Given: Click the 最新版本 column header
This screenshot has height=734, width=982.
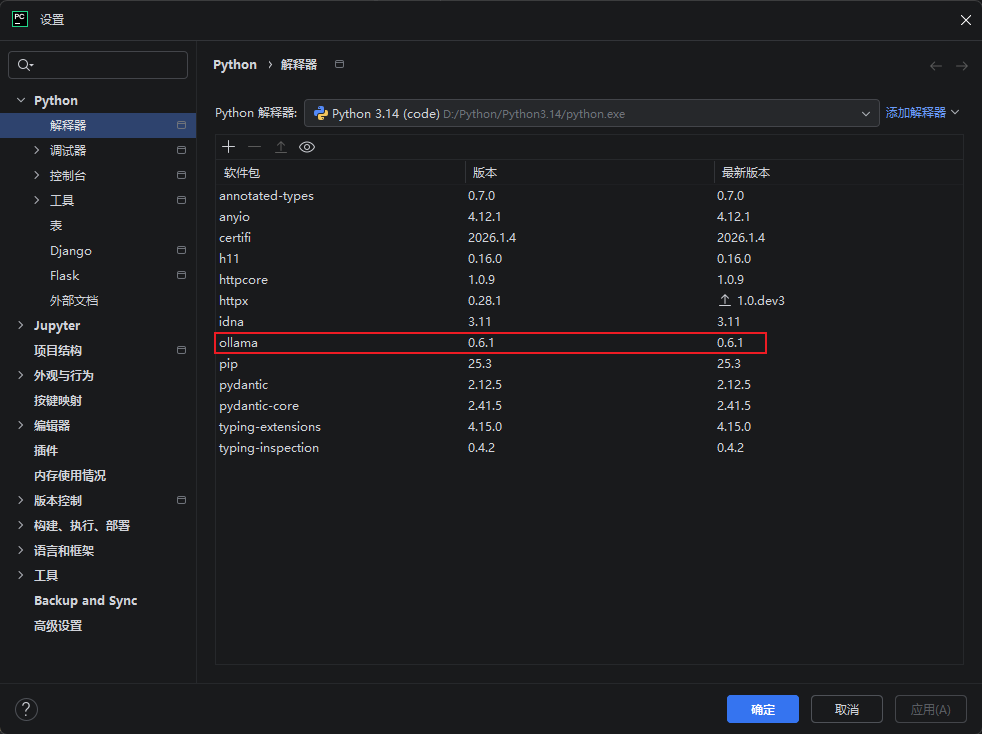Looking at the screenshot, I should click(x=838, y=172).
